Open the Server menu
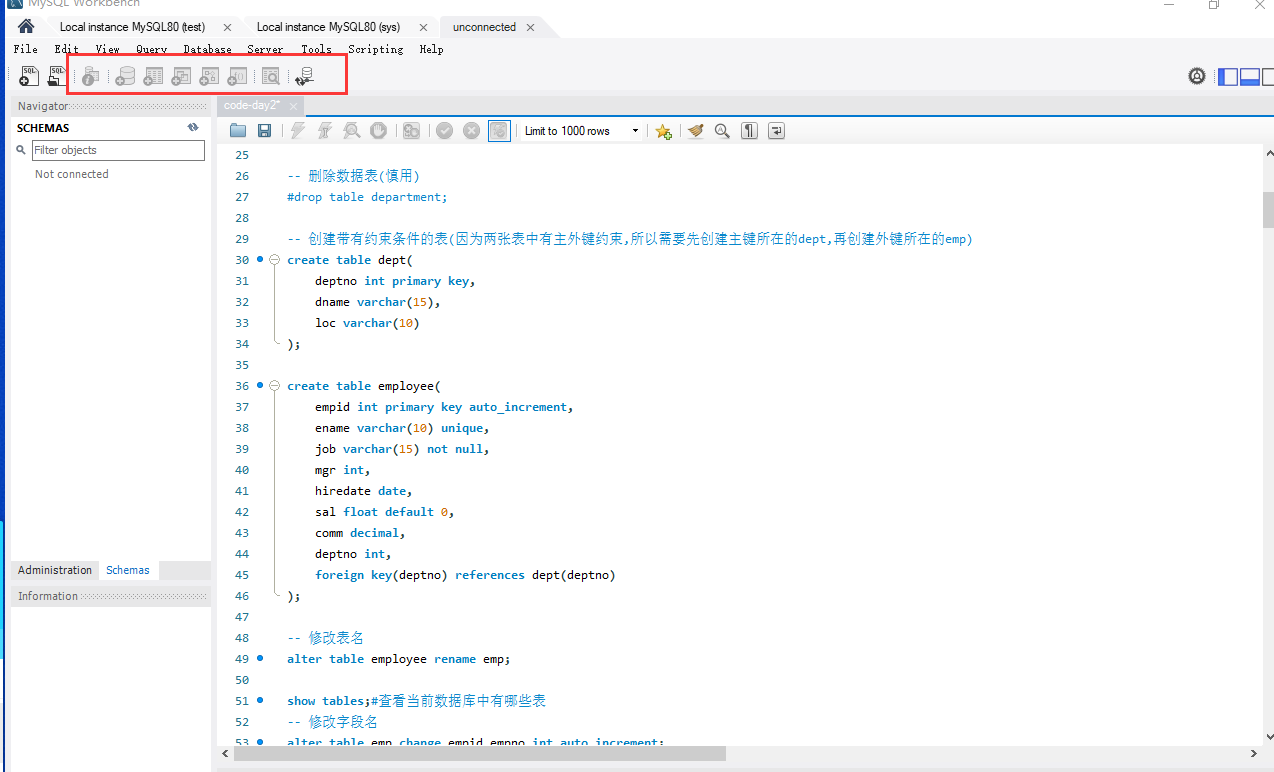1274x772 pixels. pyautogui.click(x=265, y=49)
